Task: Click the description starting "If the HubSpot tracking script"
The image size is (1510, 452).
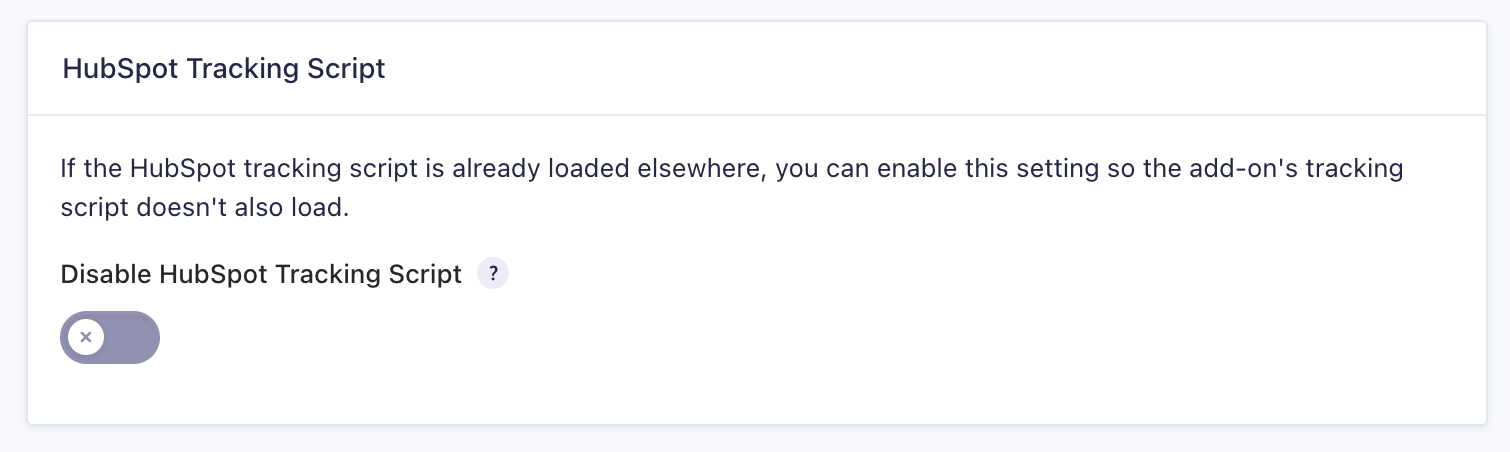Action: (x=732, y=190)
